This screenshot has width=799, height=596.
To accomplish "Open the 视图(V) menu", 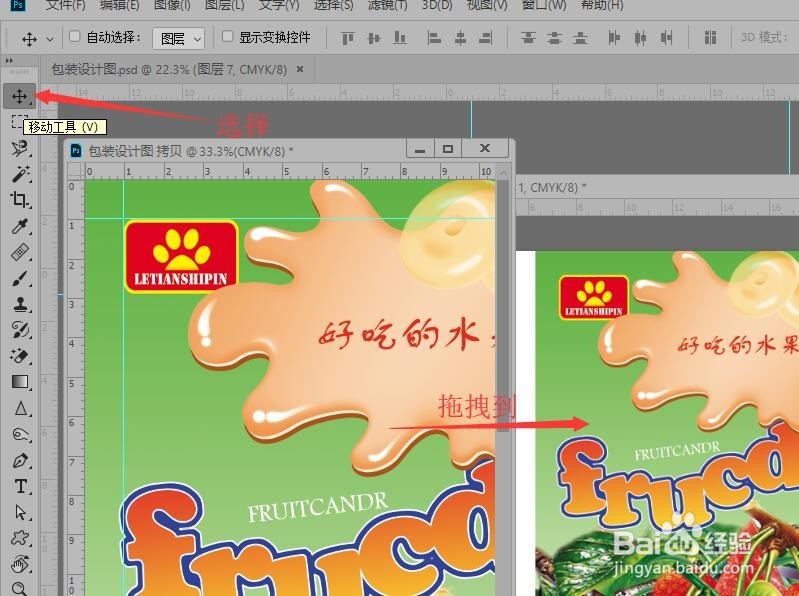I will click(x=487, y=5).
